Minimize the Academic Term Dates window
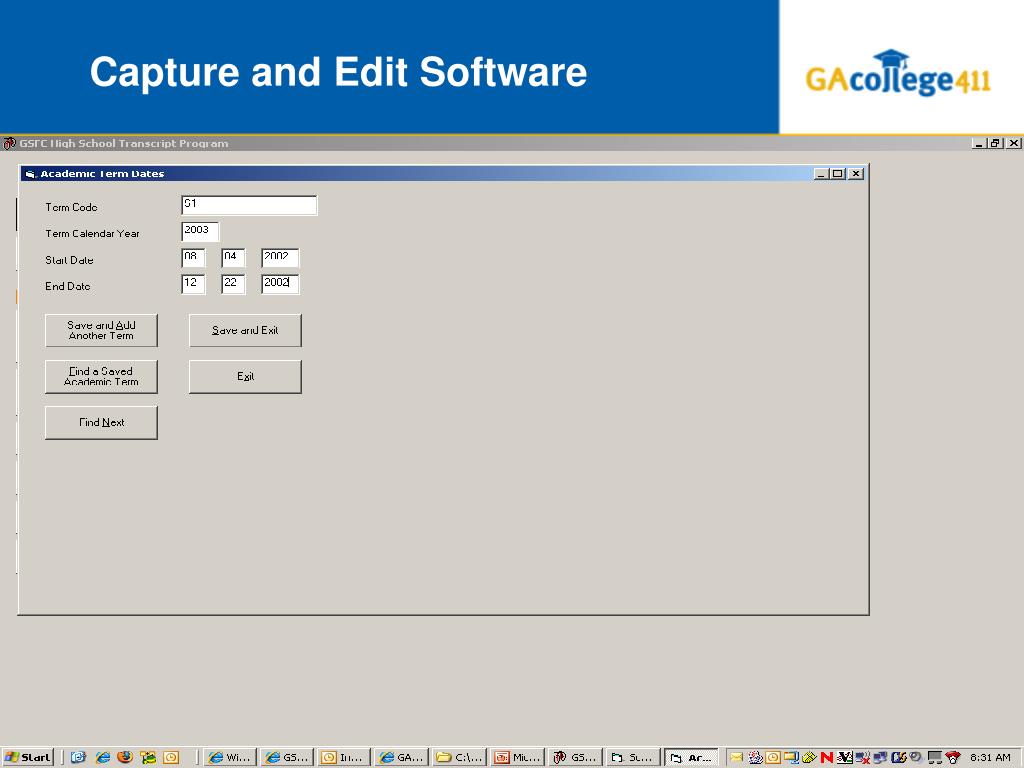The width and height of the screenshot is (1024, 768). (822, 174)
